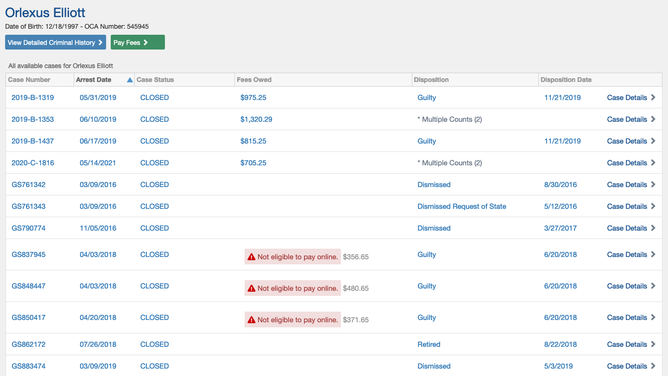Click chevron on View Detailed Criminal History
The image size is (668, 376).
coord(101,43)
